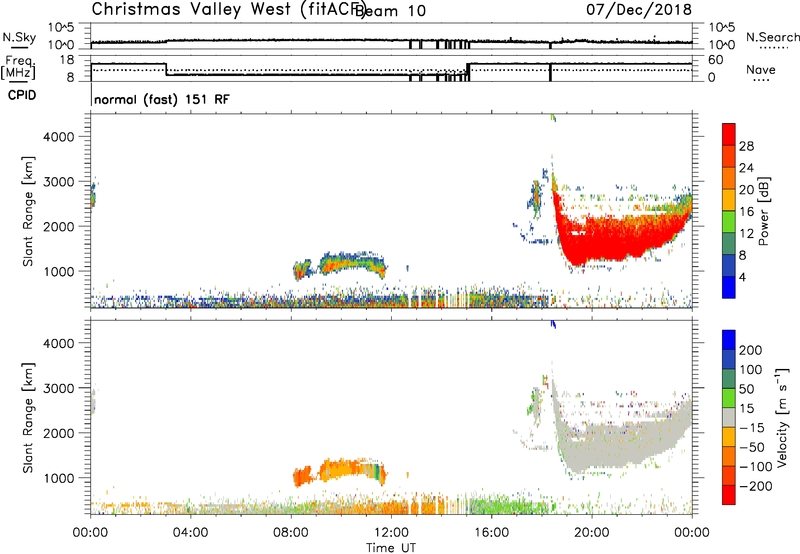Click the 4000 tick on power panel axis
Screen dimensions: 800x554
(x=58, y=137)
